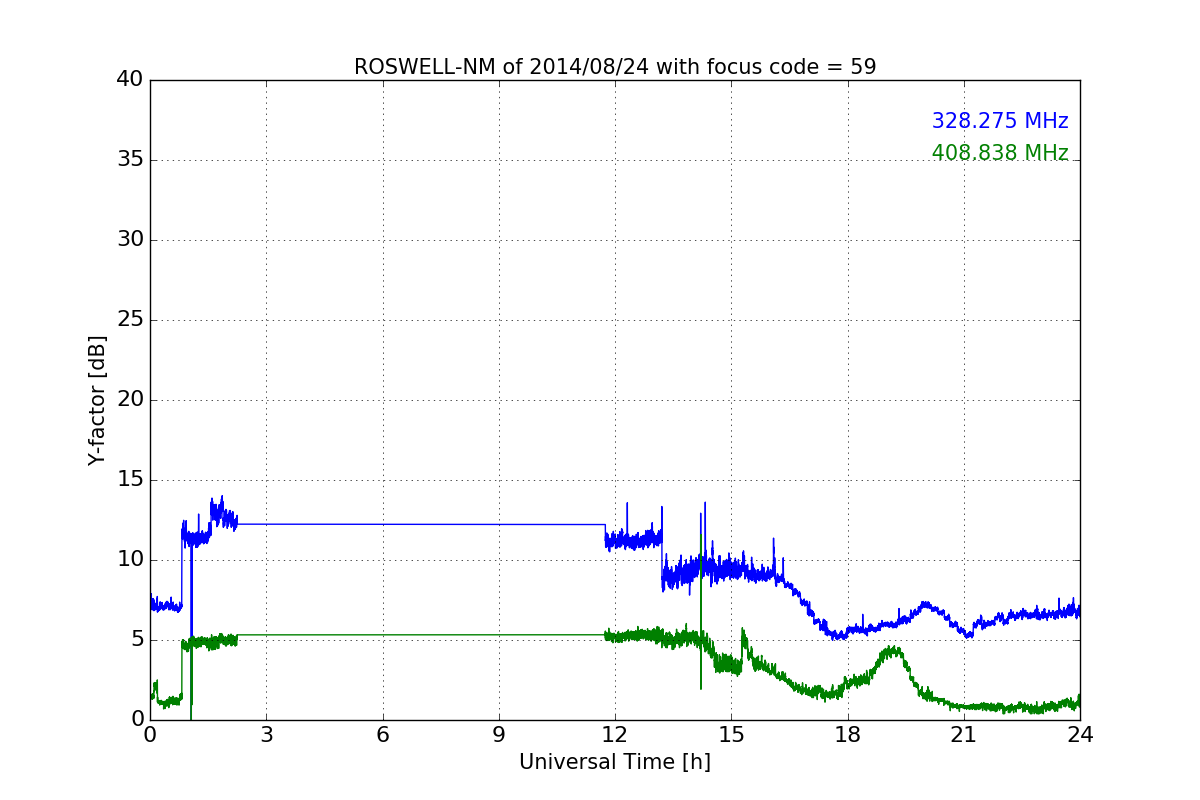Click y-axis tick label 30
The height and width of the screenshot is (800, 1200).
[x=130, y=240]
